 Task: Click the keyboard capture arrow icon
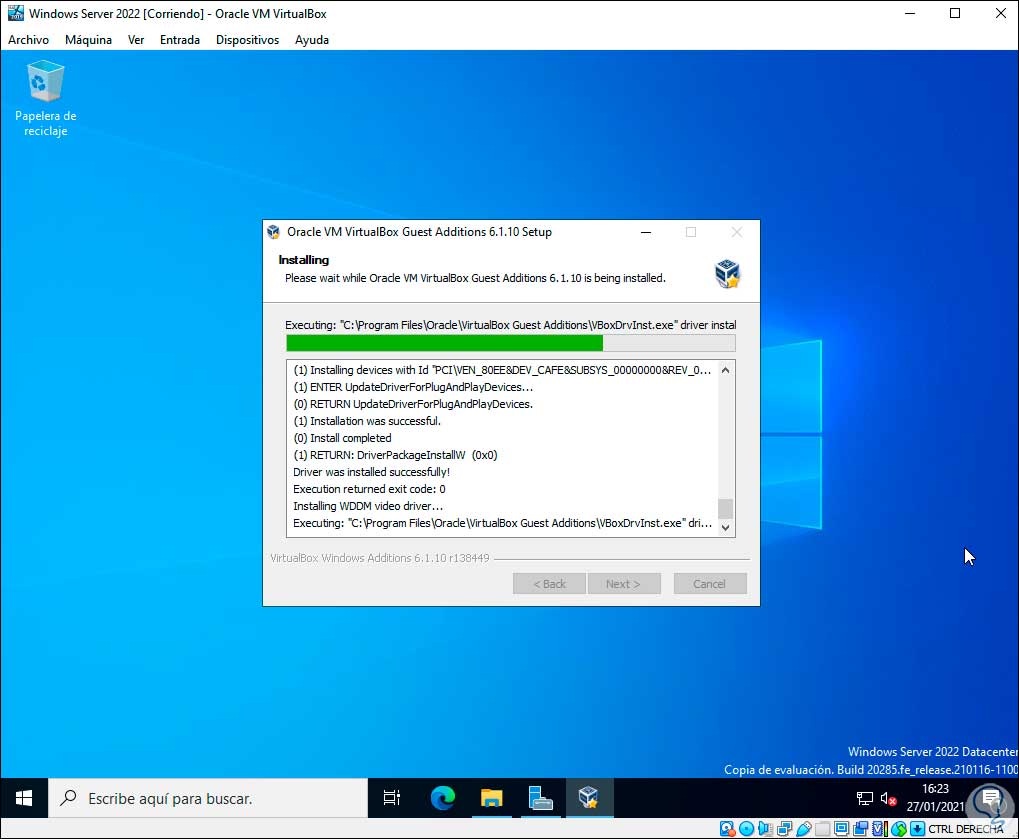click(x=918, y=829)
